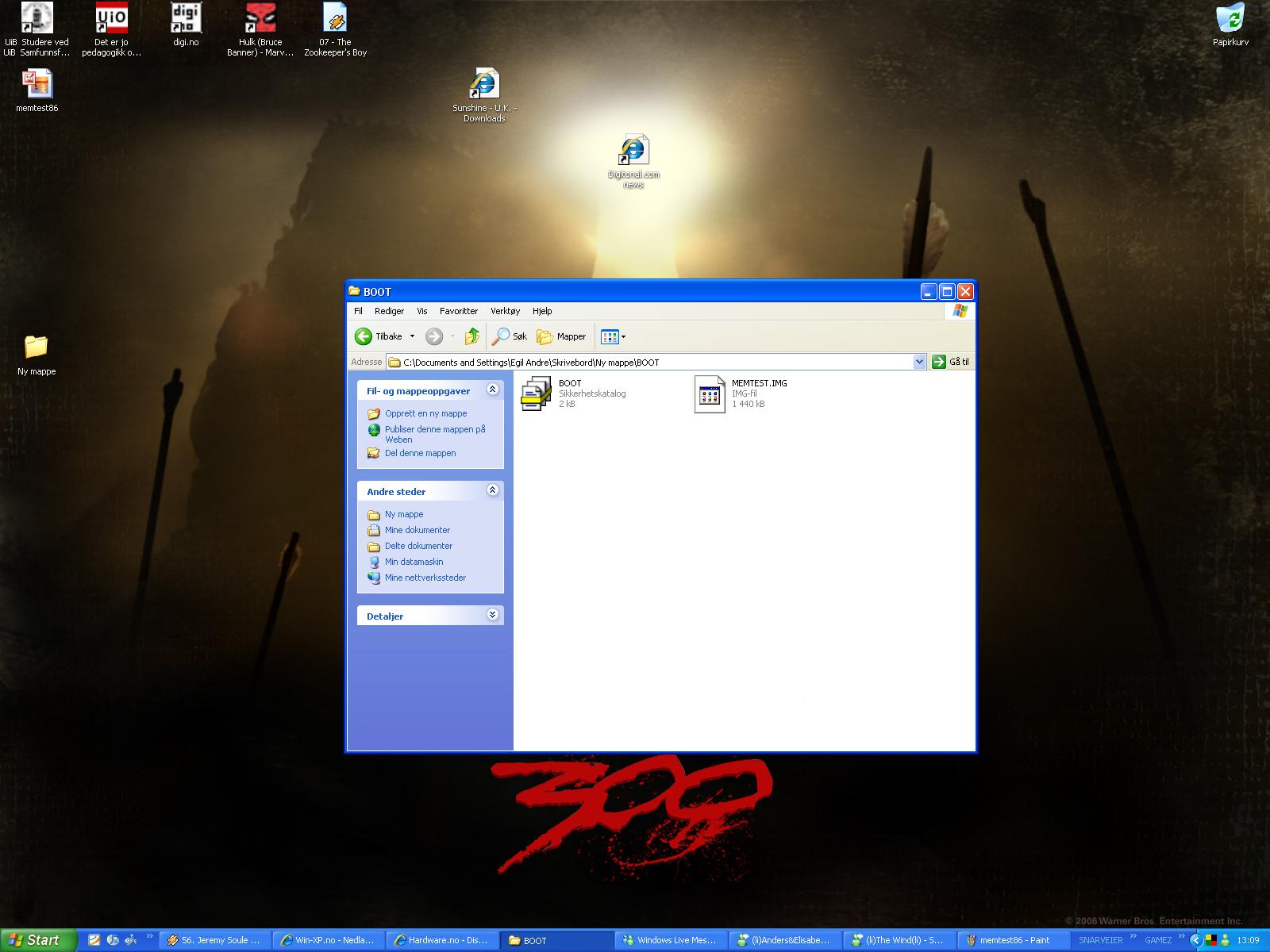The image size is (1270, 952).
Task: Expand the GAMEZ toolbar chevron
Action: 1180,938
